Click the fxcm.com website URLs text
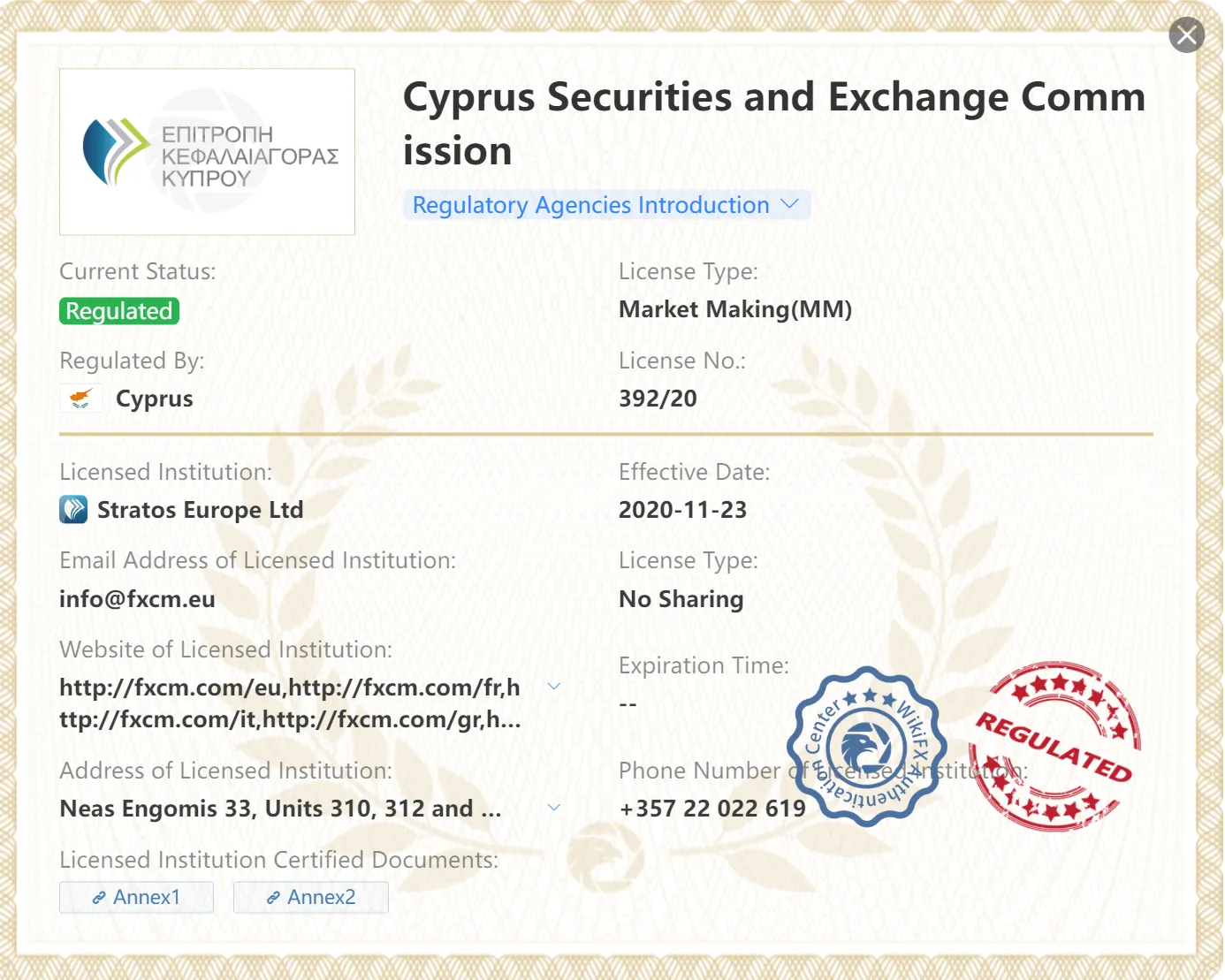1225x980 pixels. click(x=290, y=703)
